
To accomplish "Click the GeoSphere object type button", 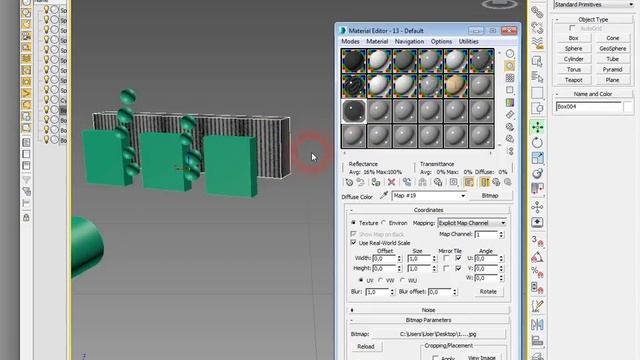I will pyautogui.click(x=613, y=49).
